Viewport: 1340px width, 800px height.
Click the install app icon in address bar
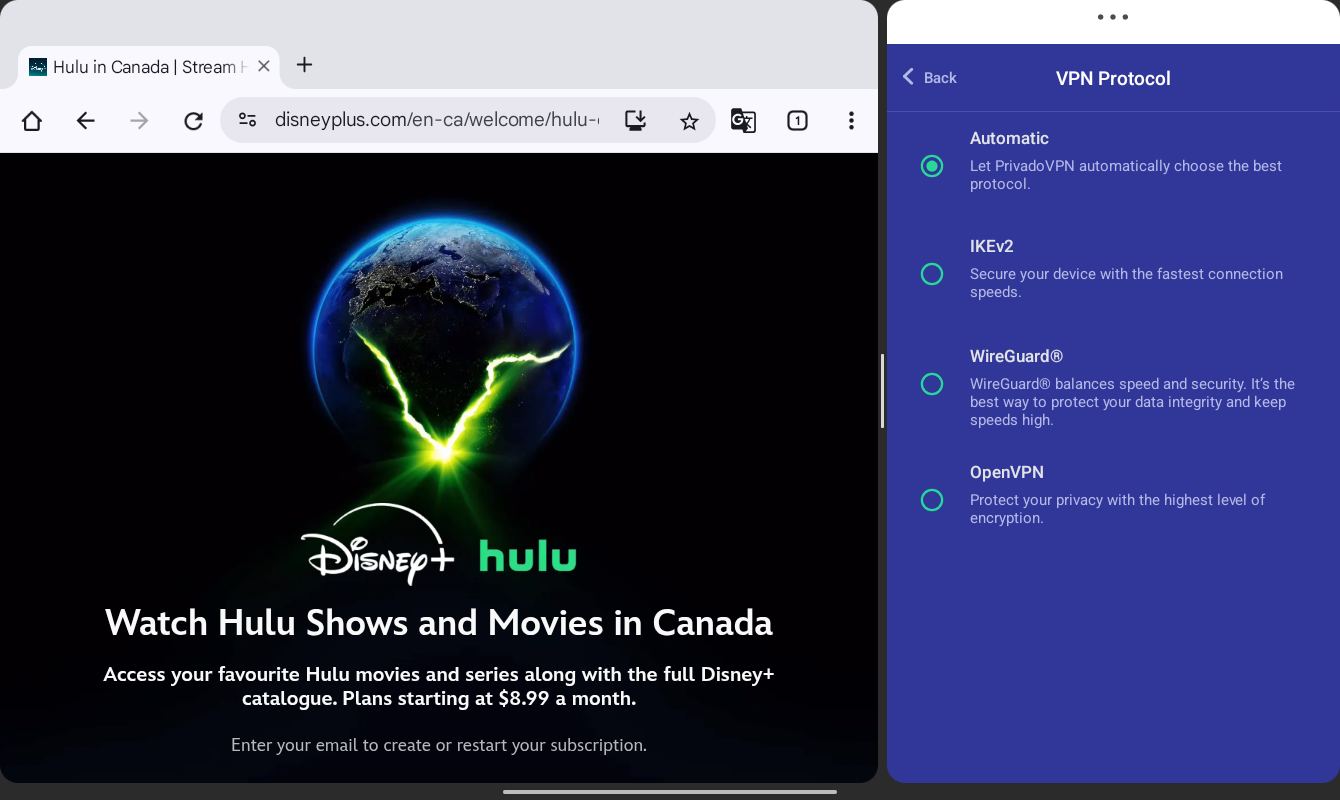635,121
